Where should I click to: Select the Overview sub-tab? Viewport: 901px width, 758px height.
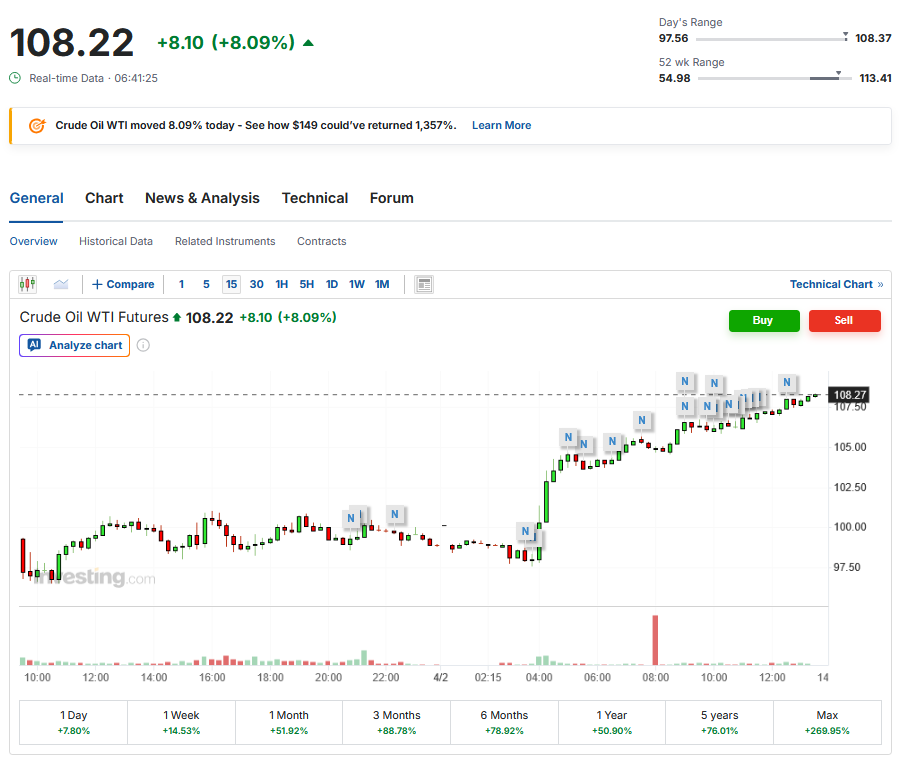pyautogui.click(x=33, y=241)
